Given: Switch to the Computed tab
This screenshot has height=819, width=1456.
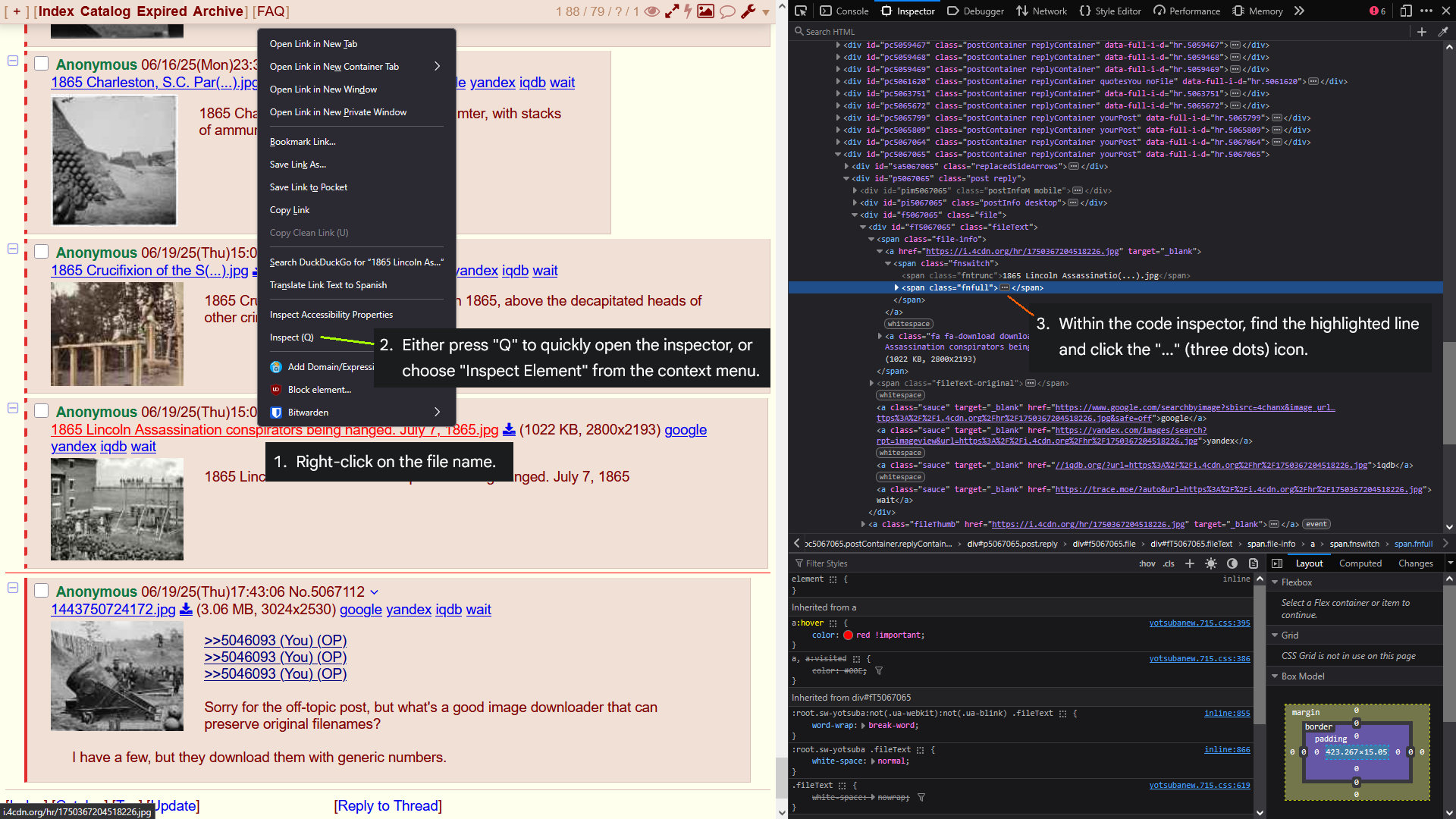Looking at the screenshot, I should [1360, 563].
